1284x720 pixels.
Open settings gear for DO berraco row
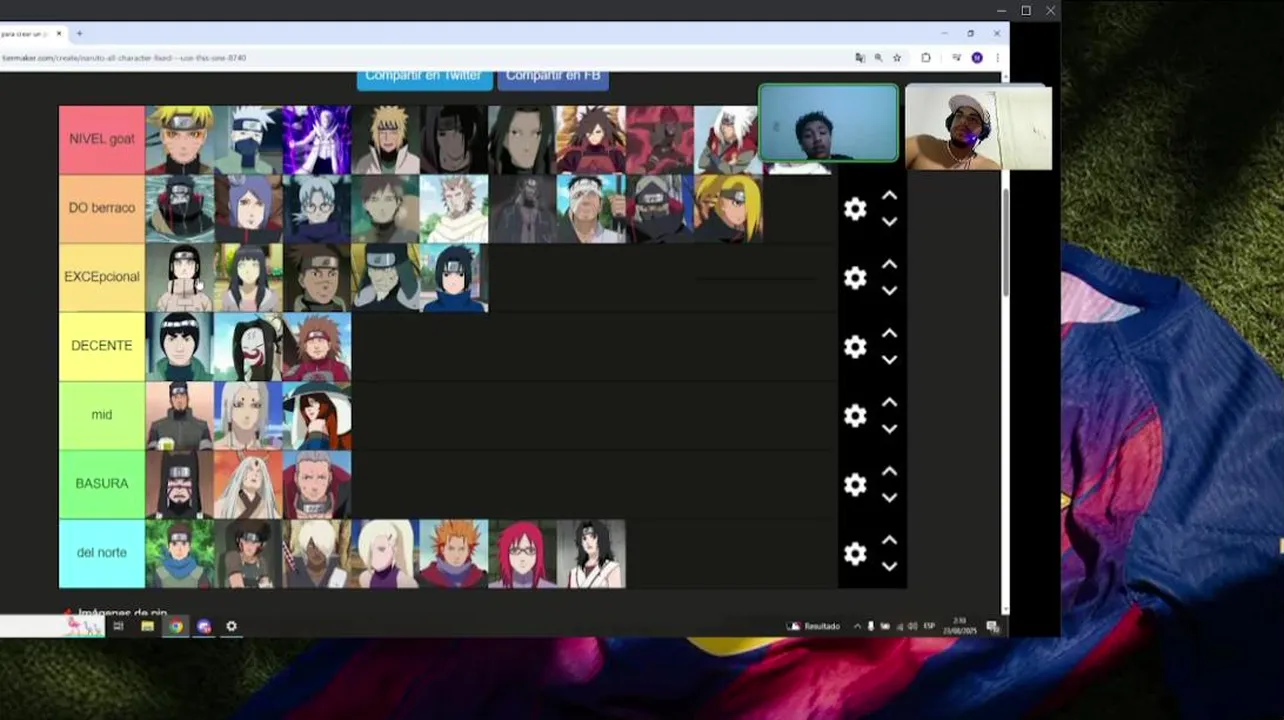tap(855, 209)
